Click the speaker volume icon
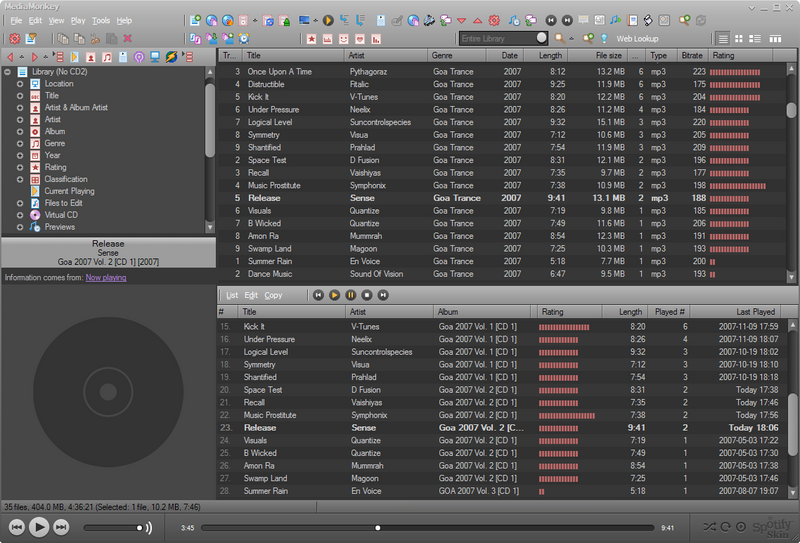The width and height of the screenshot is (800, 543). click(x=148, y=528)
